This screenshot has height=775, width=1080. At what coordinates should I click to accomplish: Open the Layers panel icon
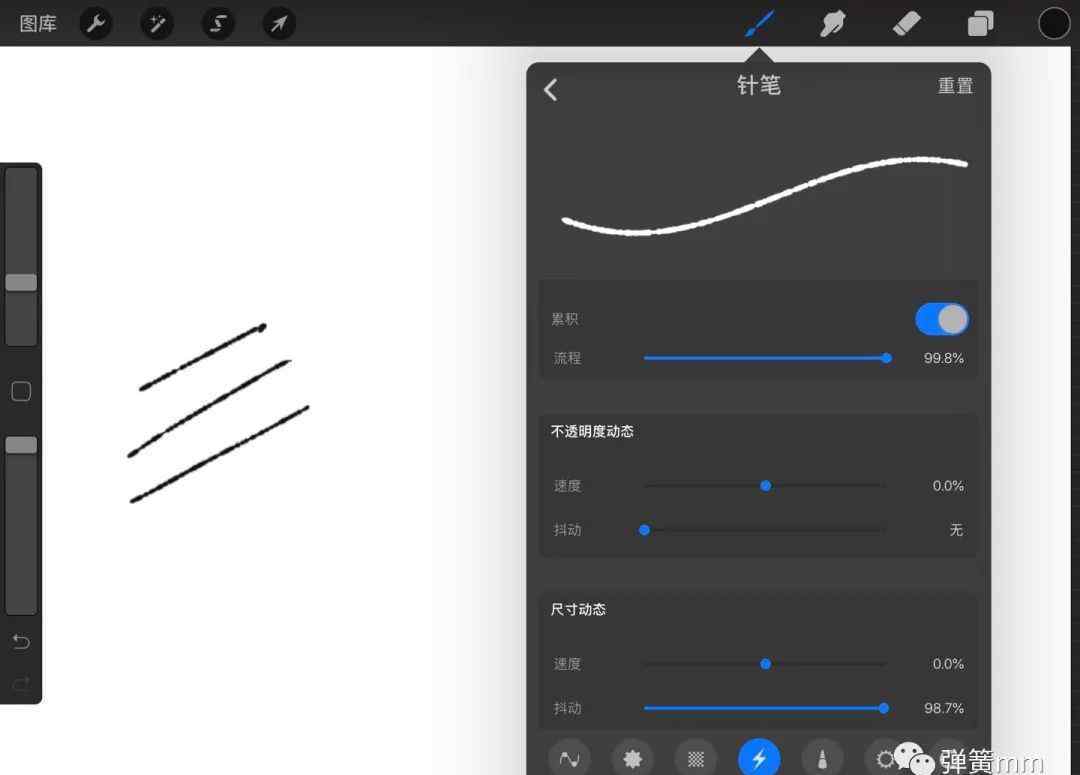coord(980,23)
